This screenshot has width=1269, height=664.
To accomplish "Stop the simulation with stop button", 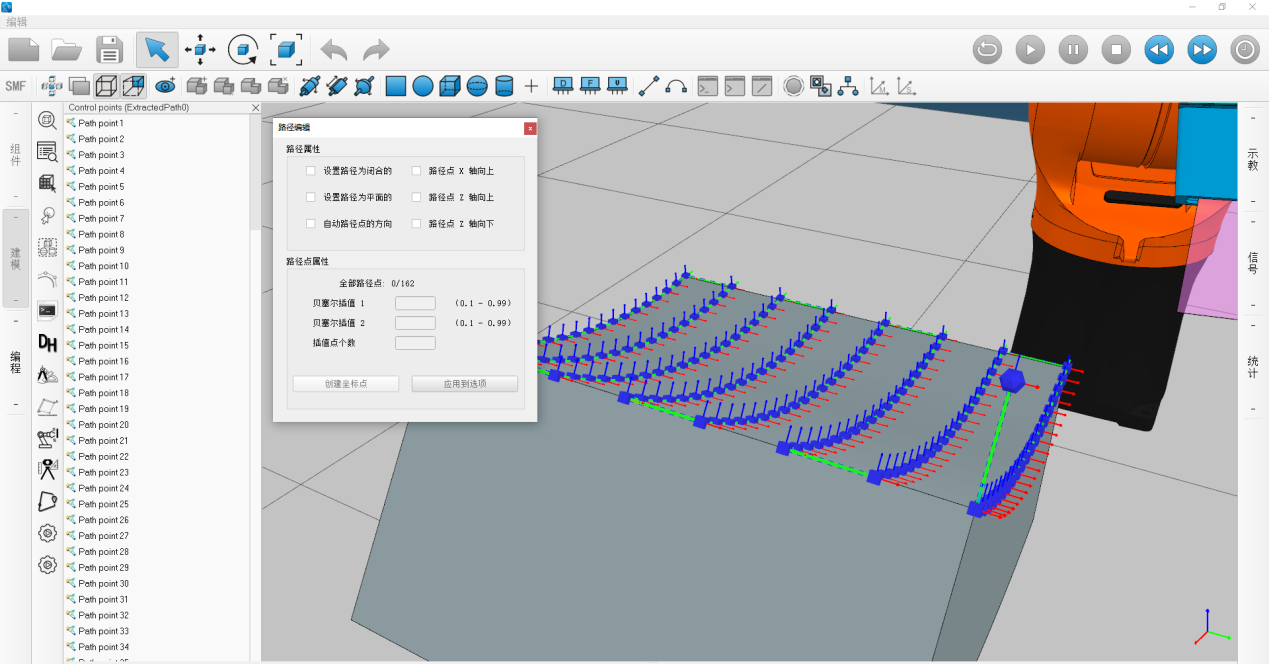I will tap(1116, 49).
